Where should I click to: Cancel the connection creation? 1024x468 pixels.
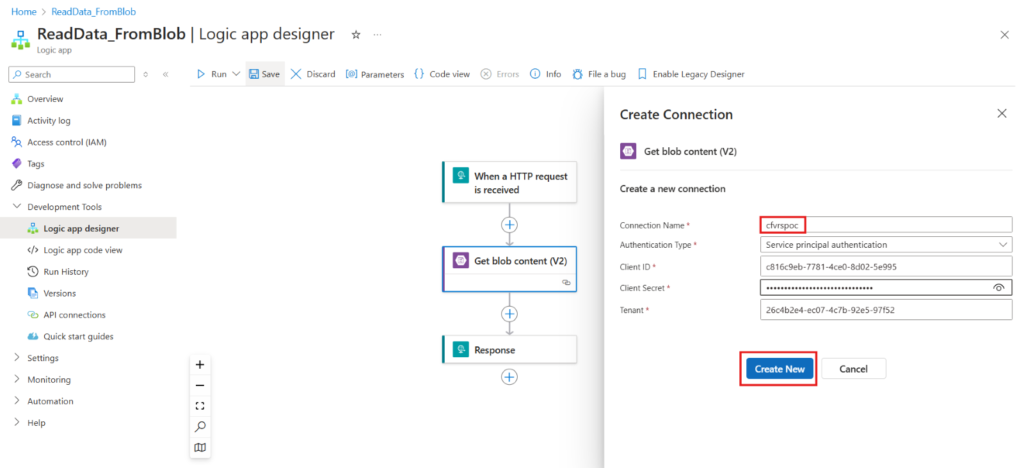853,369
